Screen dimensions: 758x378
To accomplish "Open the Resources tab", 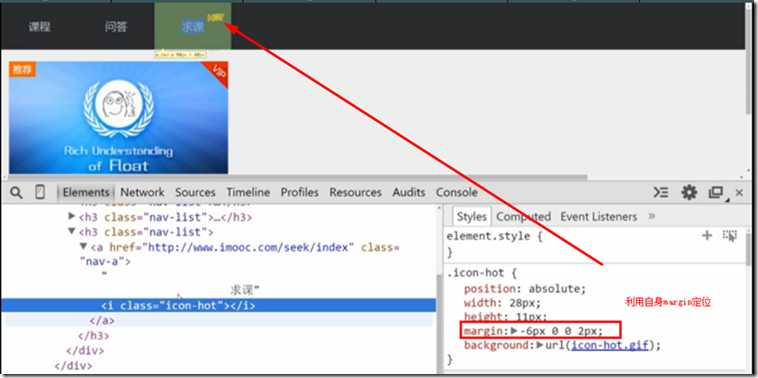I will [x=355, y=192].
